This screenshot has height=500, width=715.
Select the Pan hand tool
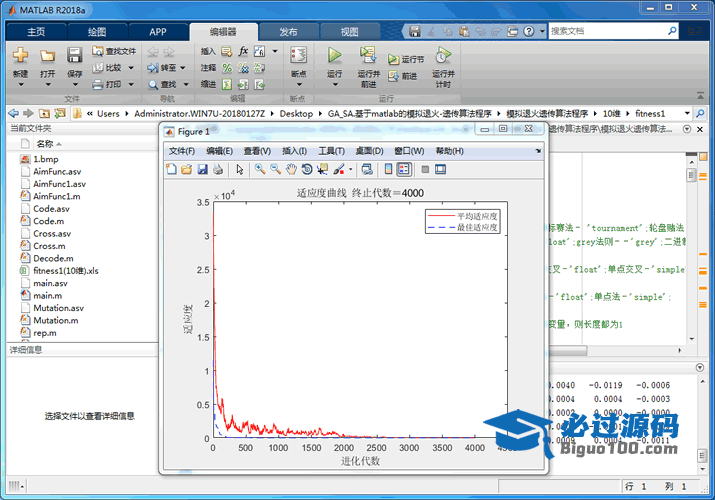click(290, 170)
